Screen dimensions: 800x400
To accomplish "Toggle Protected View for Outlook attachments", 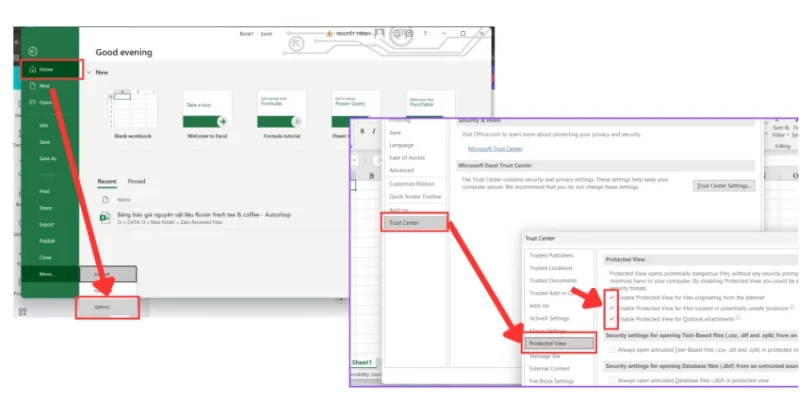I will pyautogui.click(x=612, y=319).
